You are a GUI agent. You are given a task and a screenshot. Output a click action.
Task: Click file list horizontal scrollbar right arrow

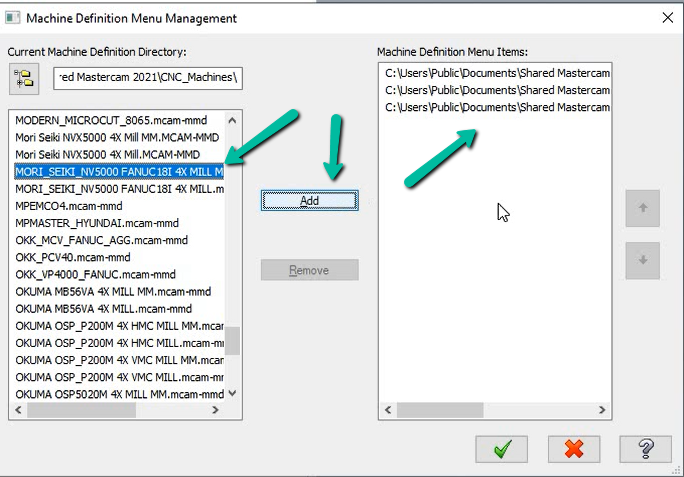[x=215, y=410]
